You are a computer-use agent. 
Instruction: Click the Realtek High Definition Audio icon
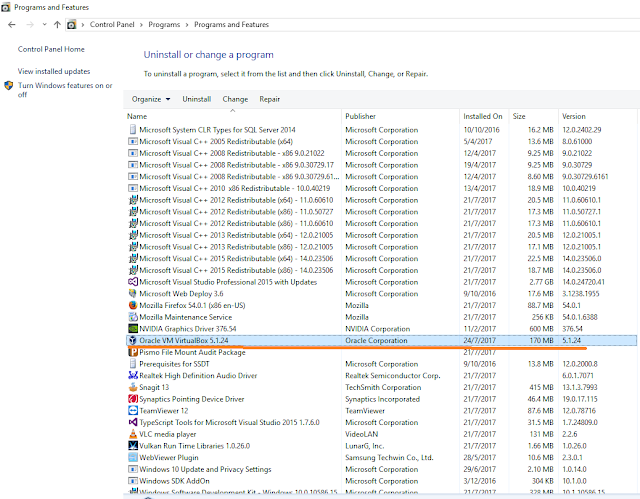[x=133, y=375]
